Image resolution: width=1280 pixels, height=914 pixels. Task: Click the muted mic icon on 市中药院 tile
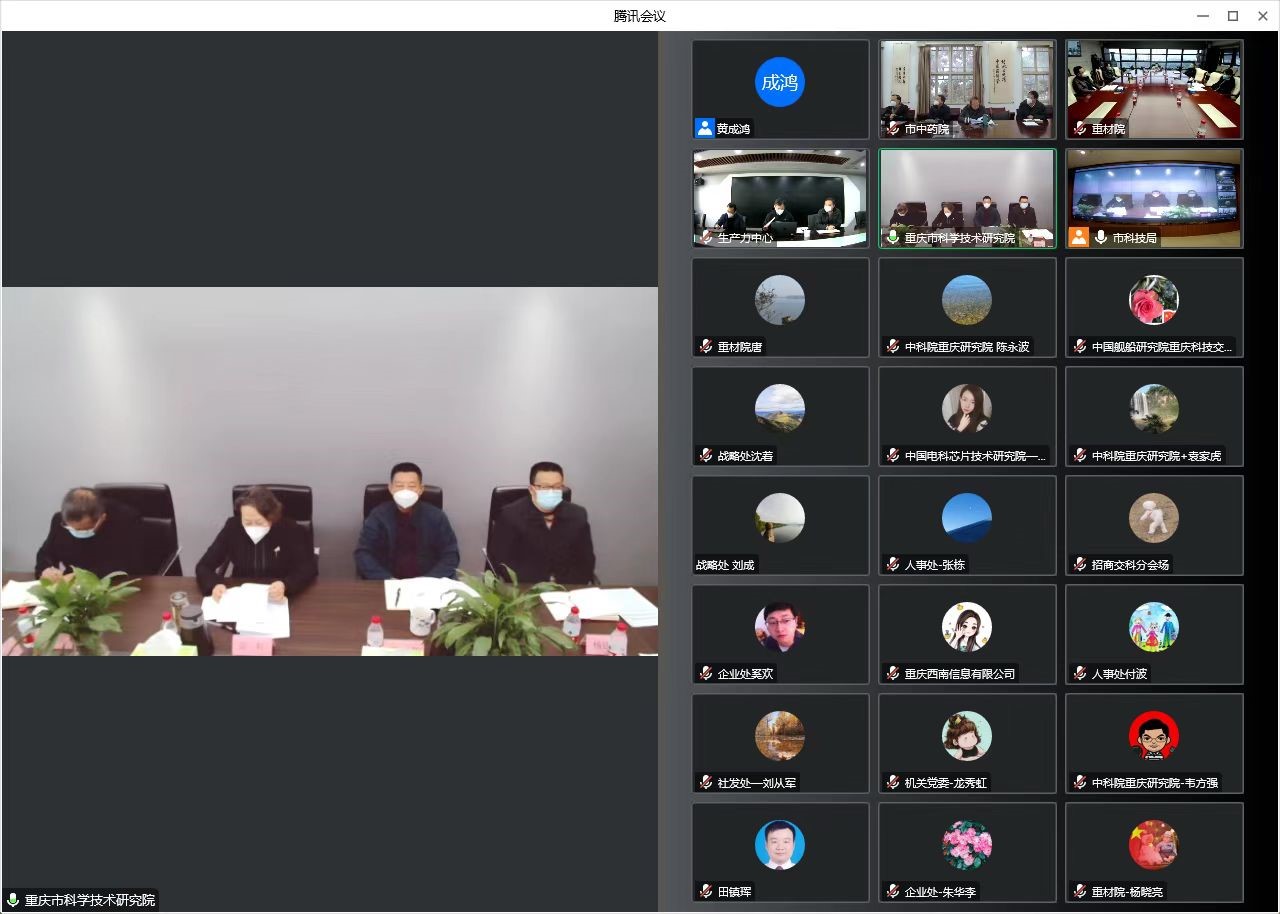(x=892, y=129)
